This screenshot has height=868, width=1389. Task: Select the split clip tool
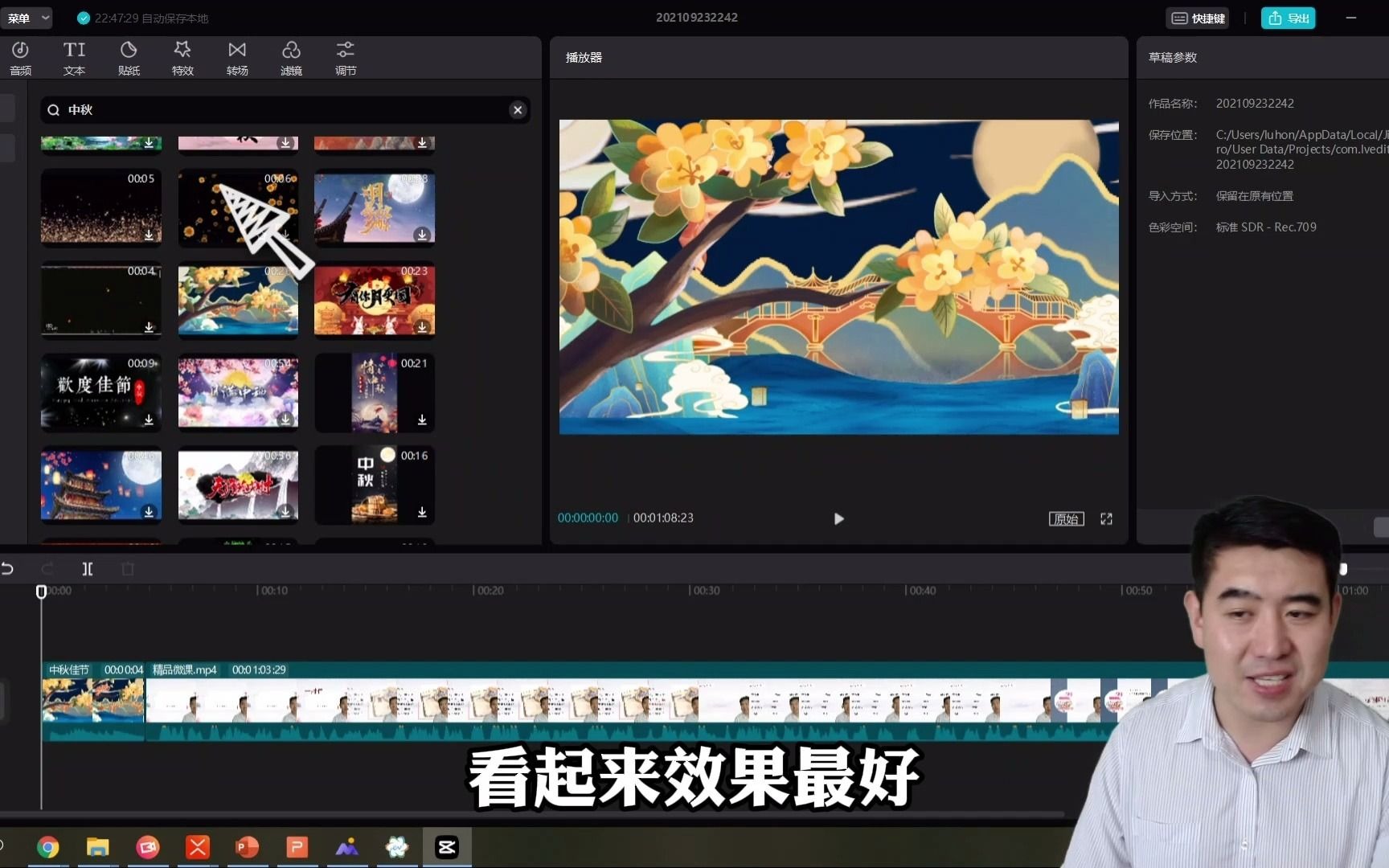88,569
